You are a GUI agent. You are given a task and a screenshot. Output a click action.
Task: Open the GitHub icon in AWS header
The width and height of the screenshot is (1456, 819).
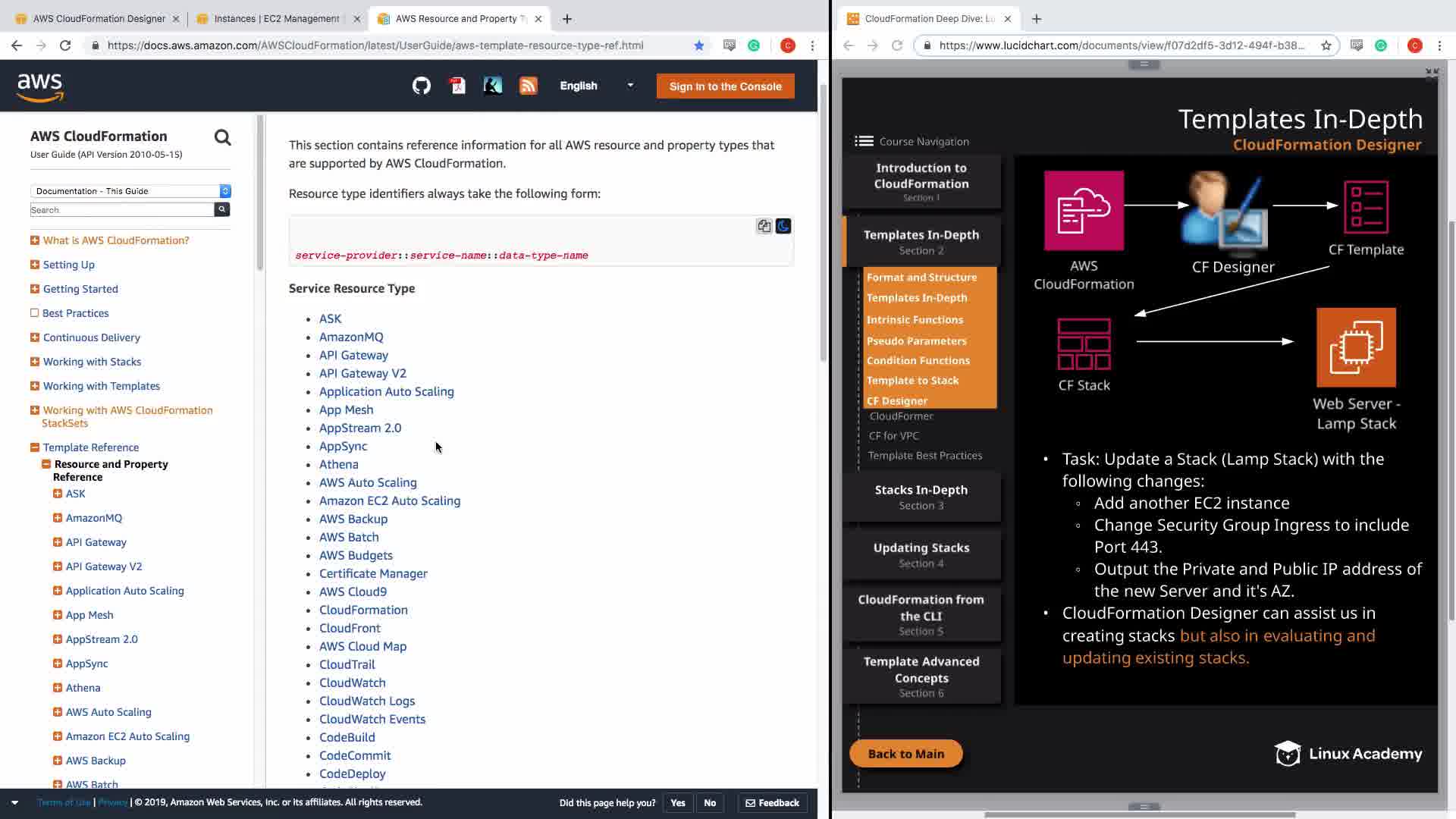pos(422,86)
